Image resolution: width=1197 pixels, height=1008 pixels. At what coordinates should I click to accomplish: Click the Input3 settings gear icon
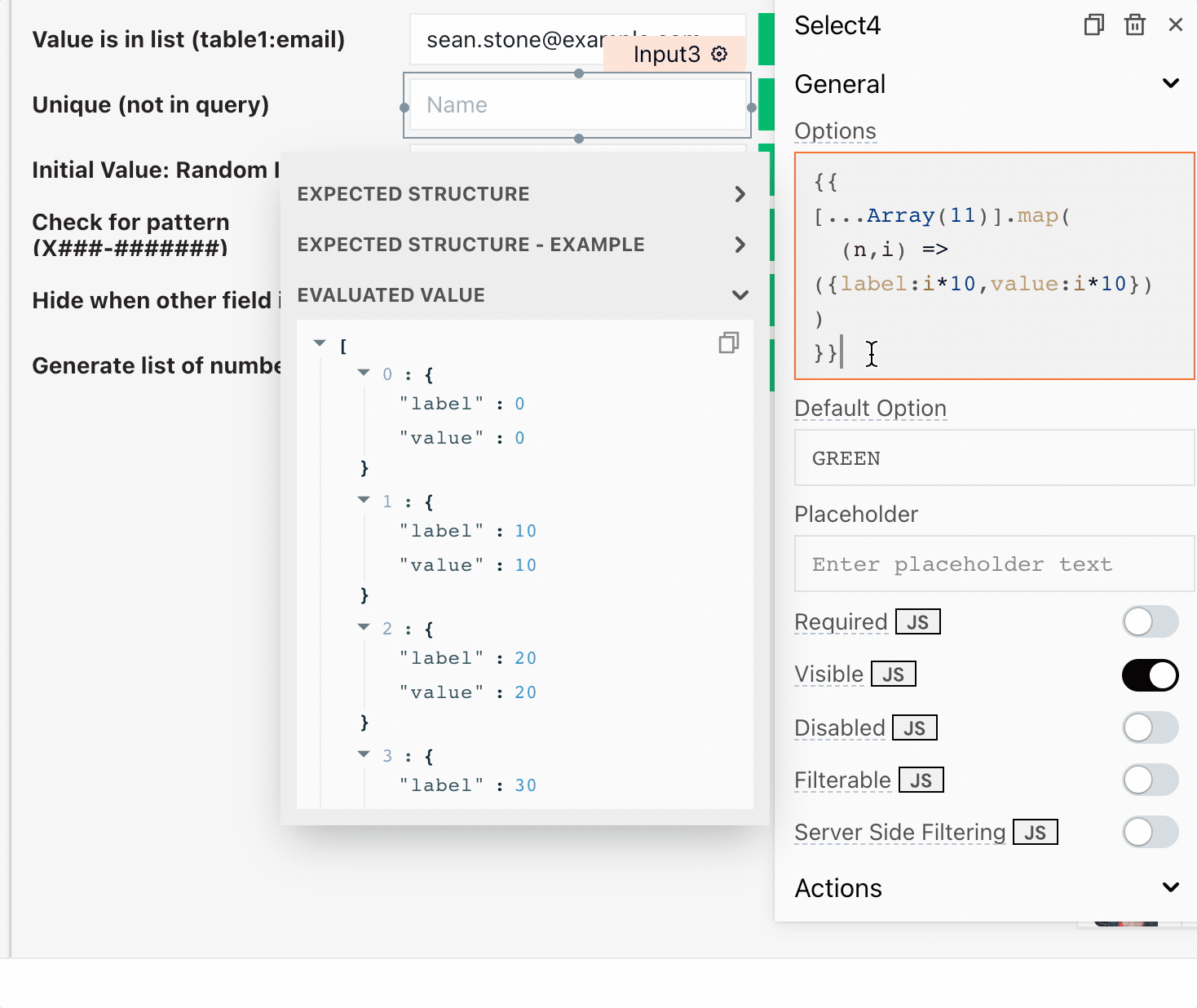719,54
